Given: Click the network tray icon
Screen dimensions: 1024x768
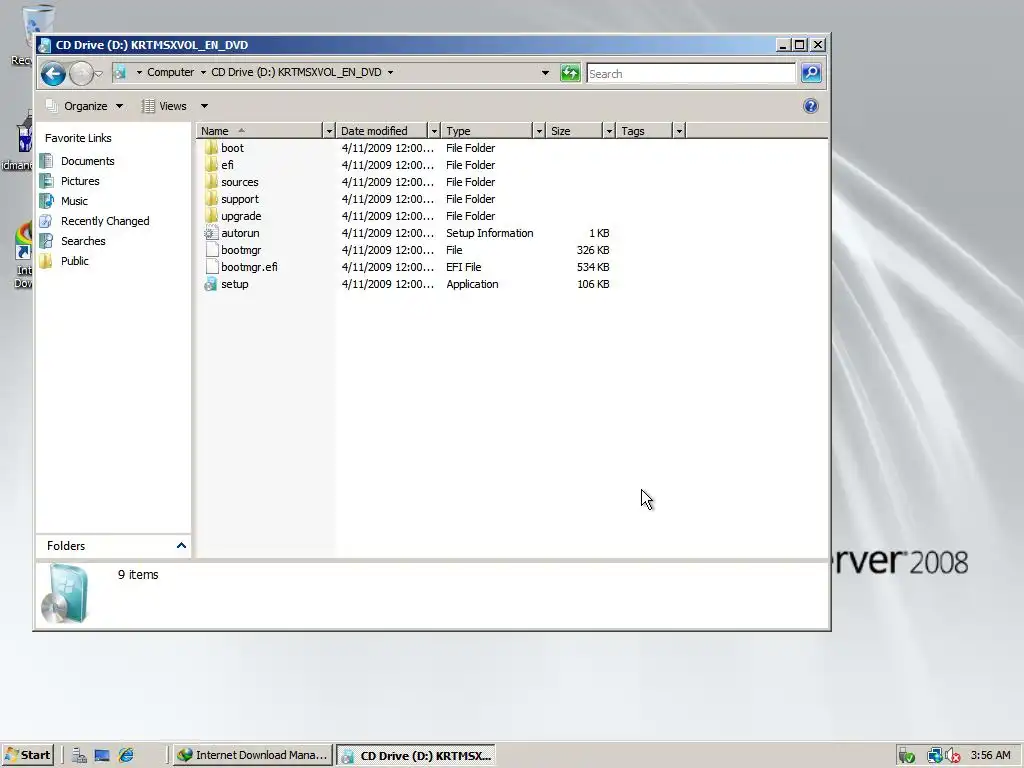Looking at the screenshot, I should point(934,756).
